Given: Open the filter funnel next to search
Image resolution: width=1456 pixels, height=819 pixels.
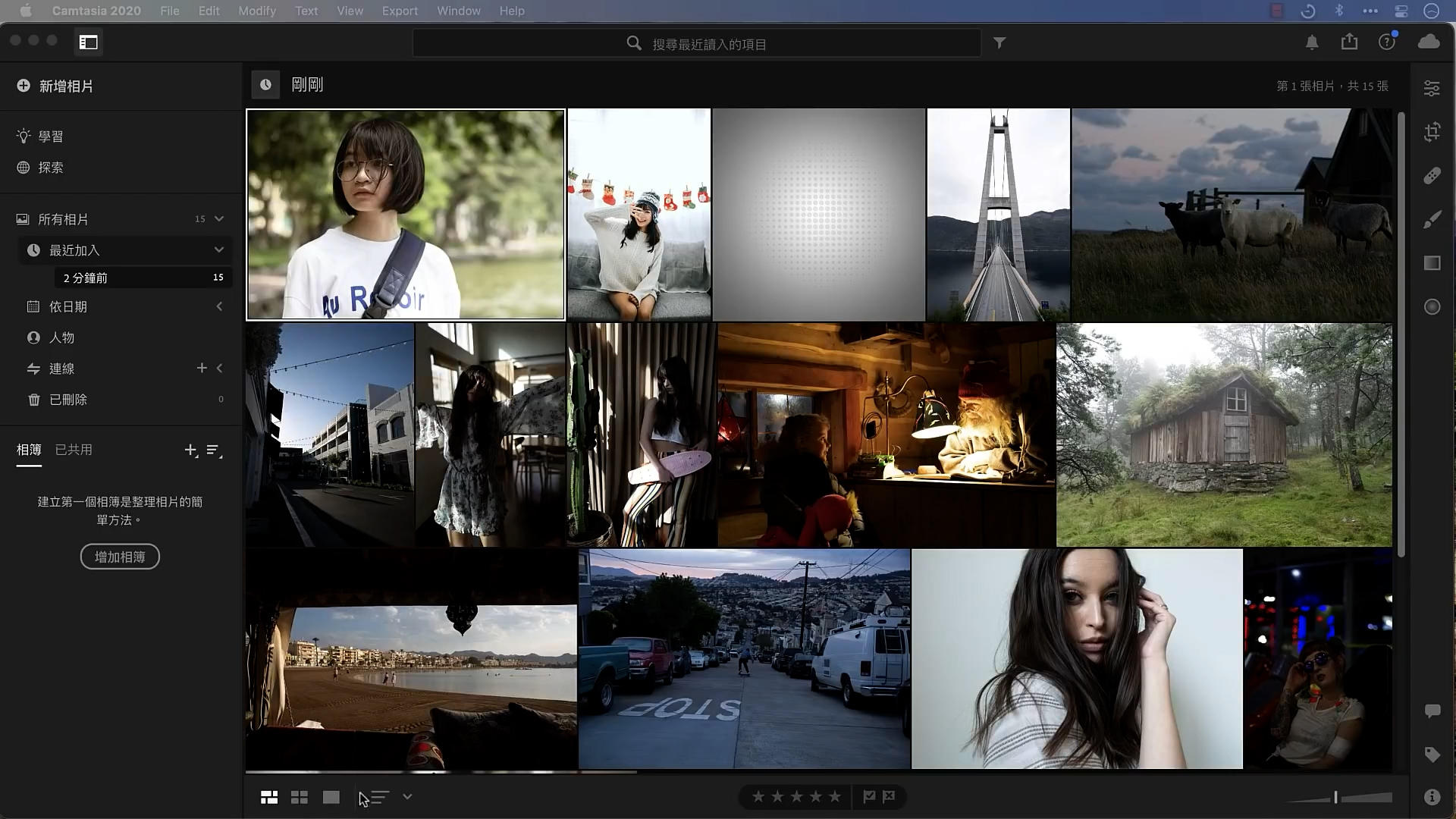Looking at the screenshot, I should 999,43.
